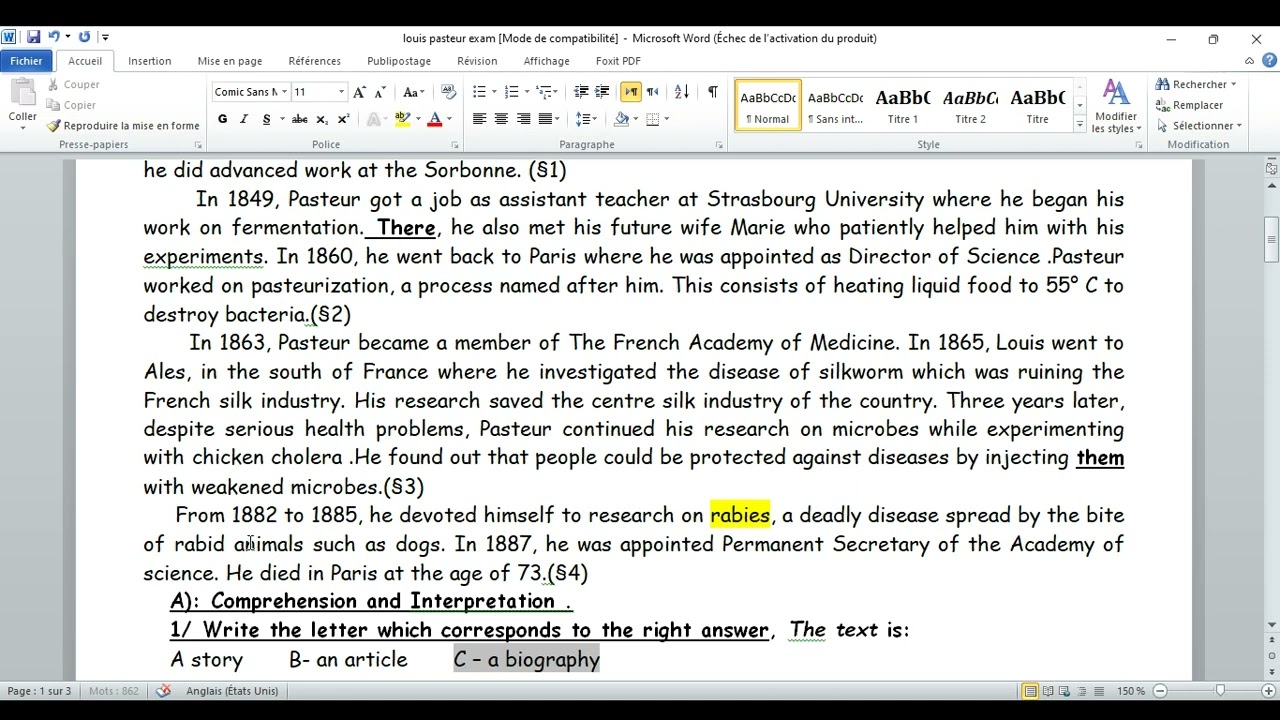Click the justify alignment icon
Screen dimensions: 1280x720
pyautogui.click(x=545, y=119)
